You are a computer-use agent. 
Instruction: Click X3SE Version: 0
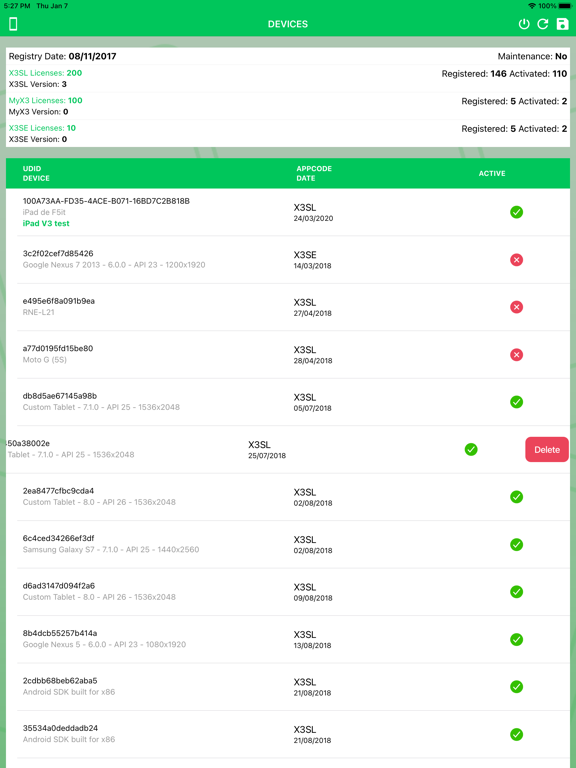point(38,139)
